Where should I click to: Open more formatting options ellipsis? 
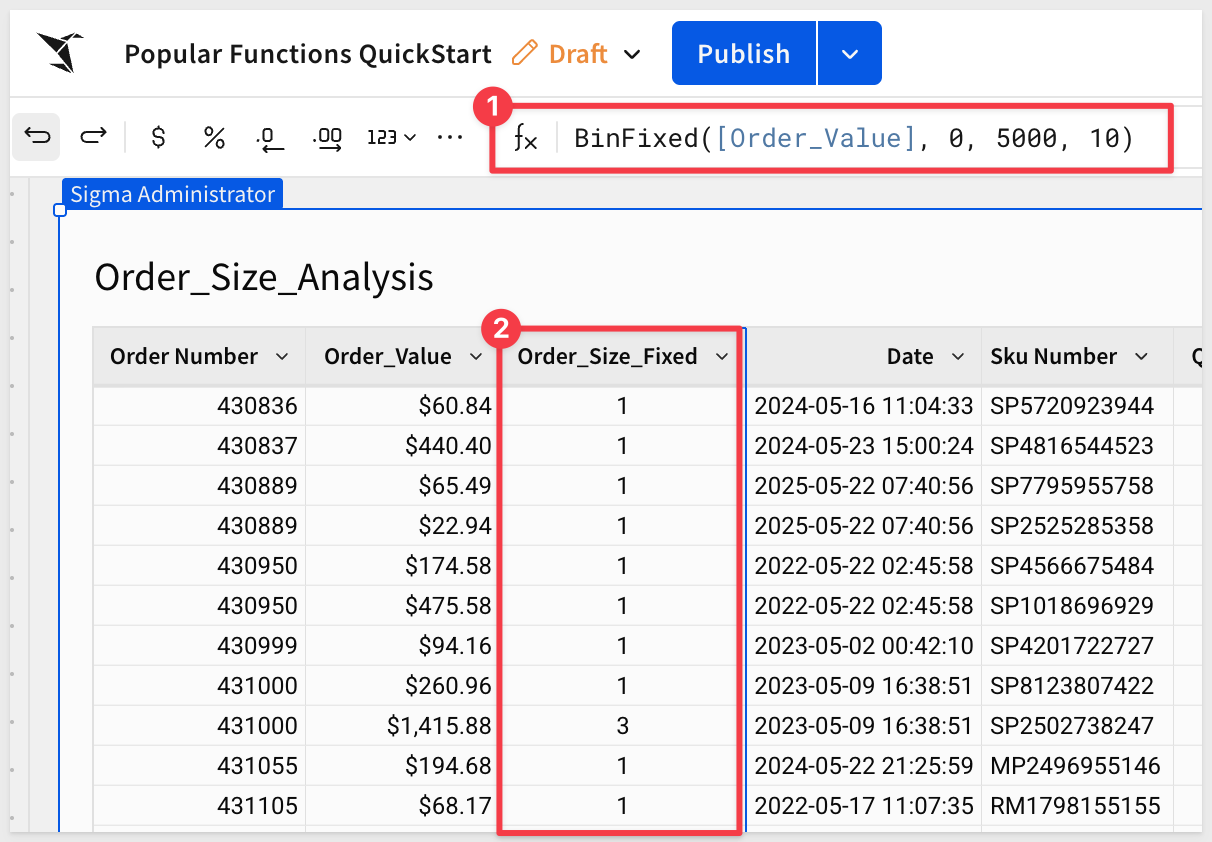(450, 137)
